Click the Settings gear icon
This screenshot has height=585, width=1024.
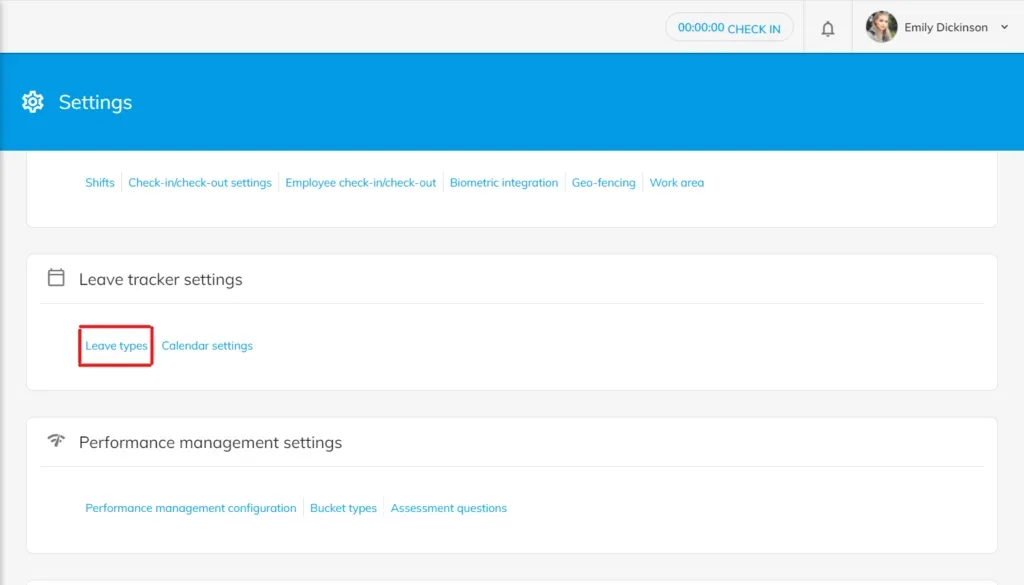[x=33, y=102]
